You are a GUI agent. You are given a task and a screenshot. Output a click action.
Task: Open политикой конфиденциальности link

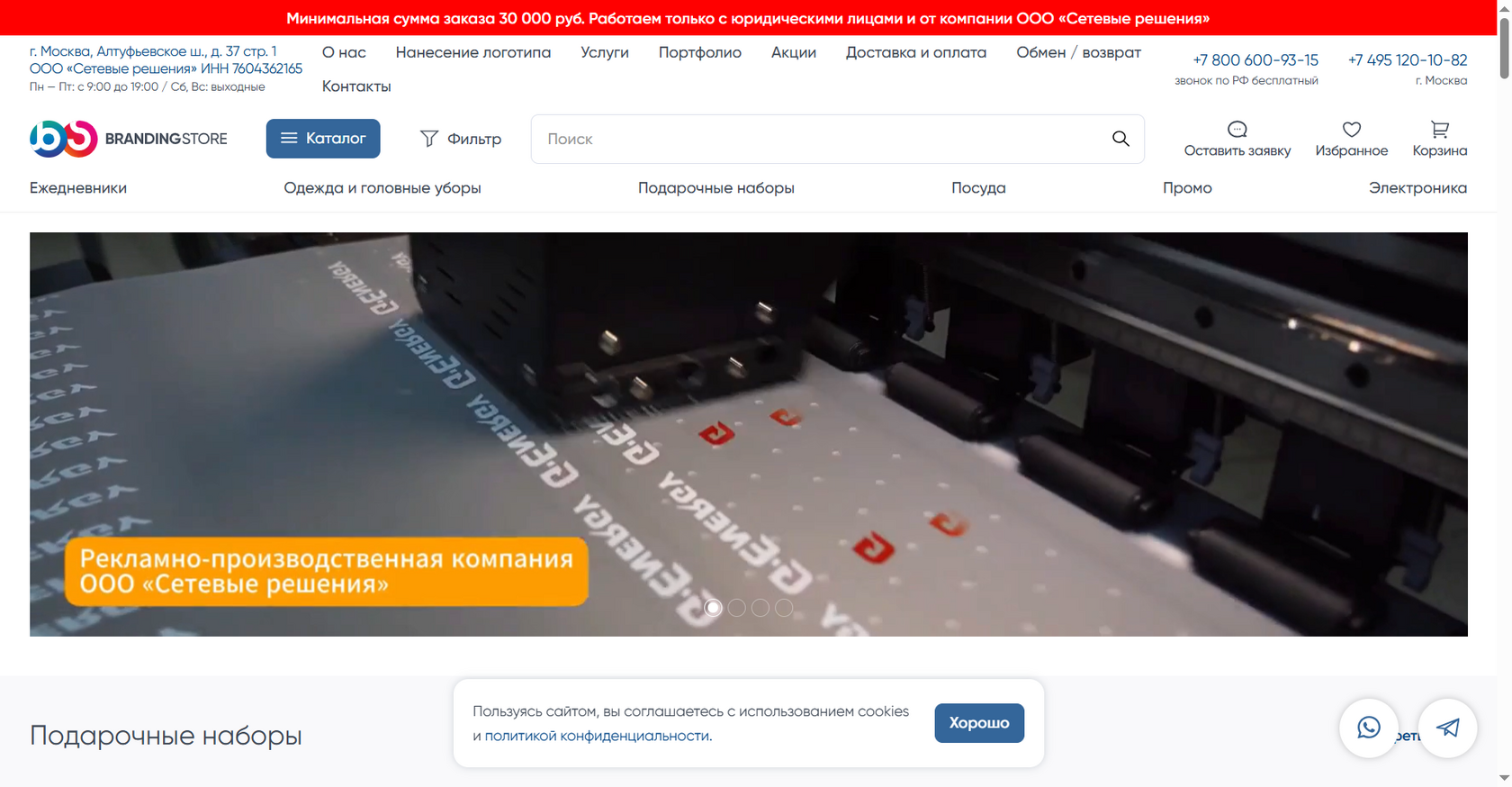click(x=598, y=736)
